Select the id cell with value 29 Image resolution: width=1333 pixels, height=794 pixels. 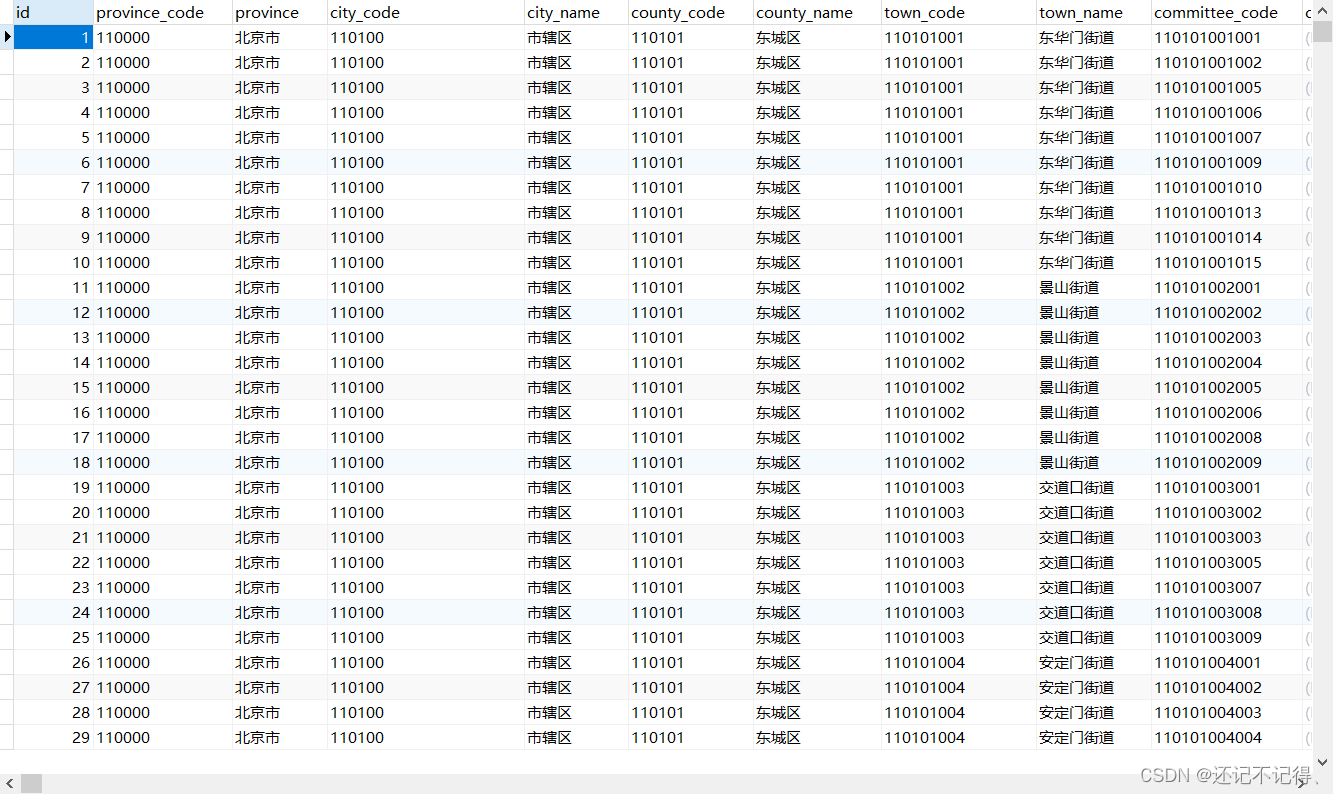(x=53, y=737)
